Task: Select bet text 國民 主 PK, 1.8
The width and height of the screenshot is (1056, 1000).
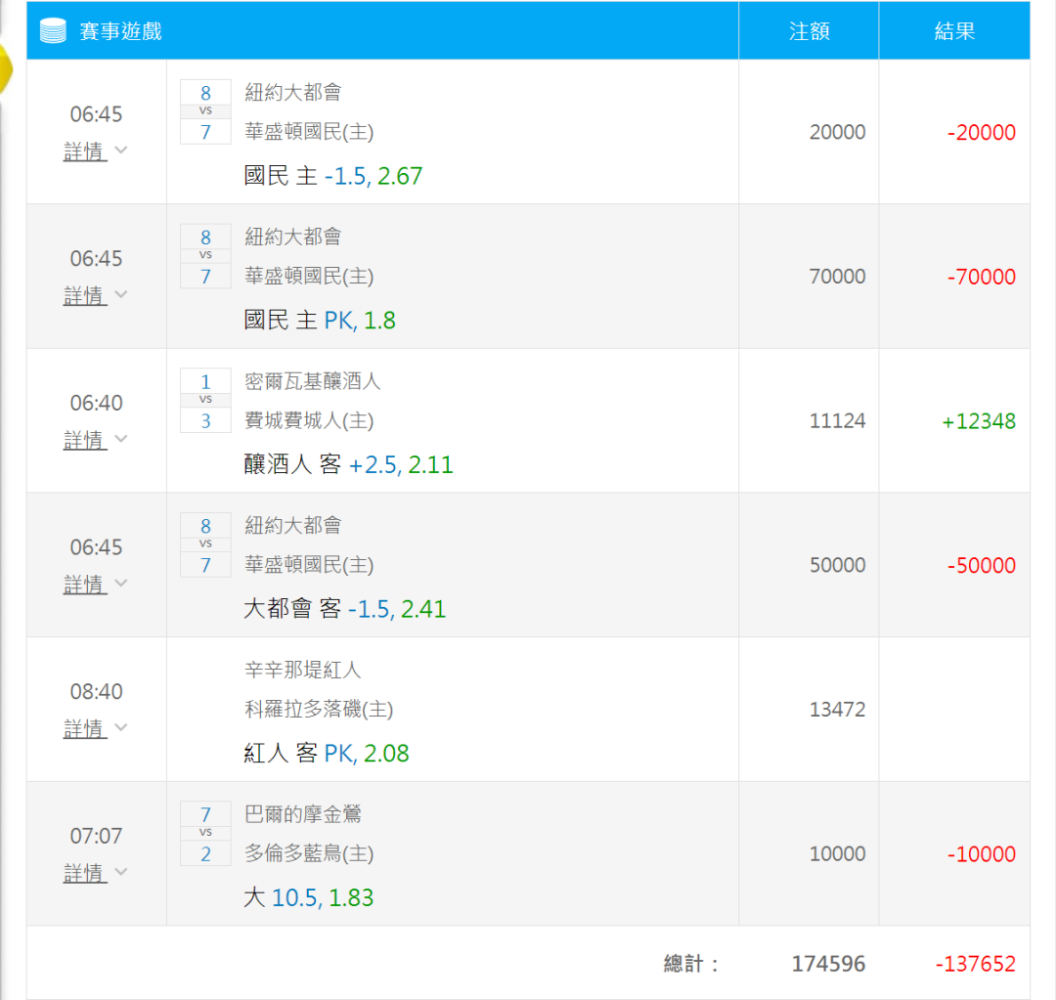Action: 319,320
